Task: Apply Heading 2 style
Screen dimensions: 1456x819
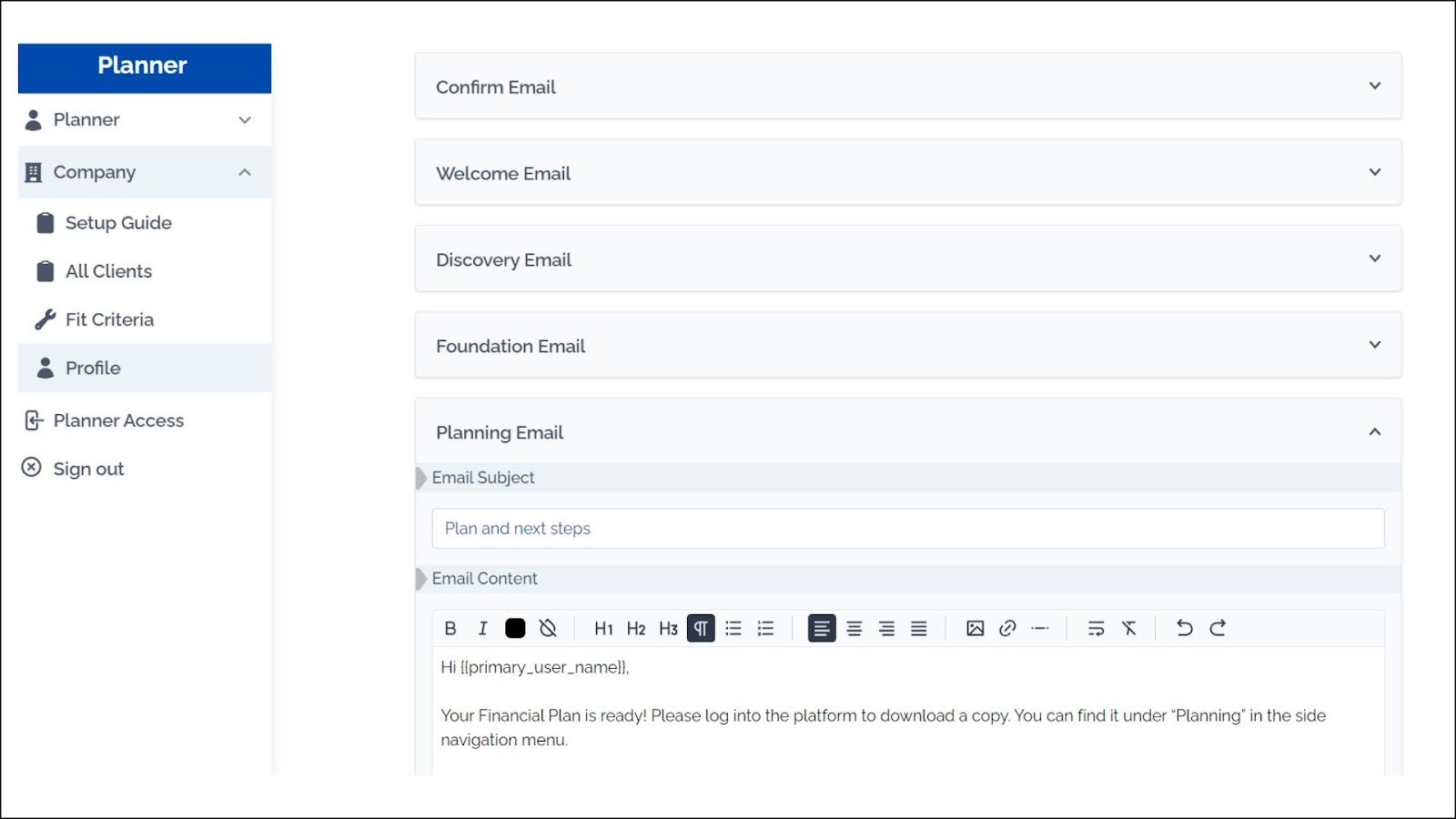Action: click(x=636, y=628)
